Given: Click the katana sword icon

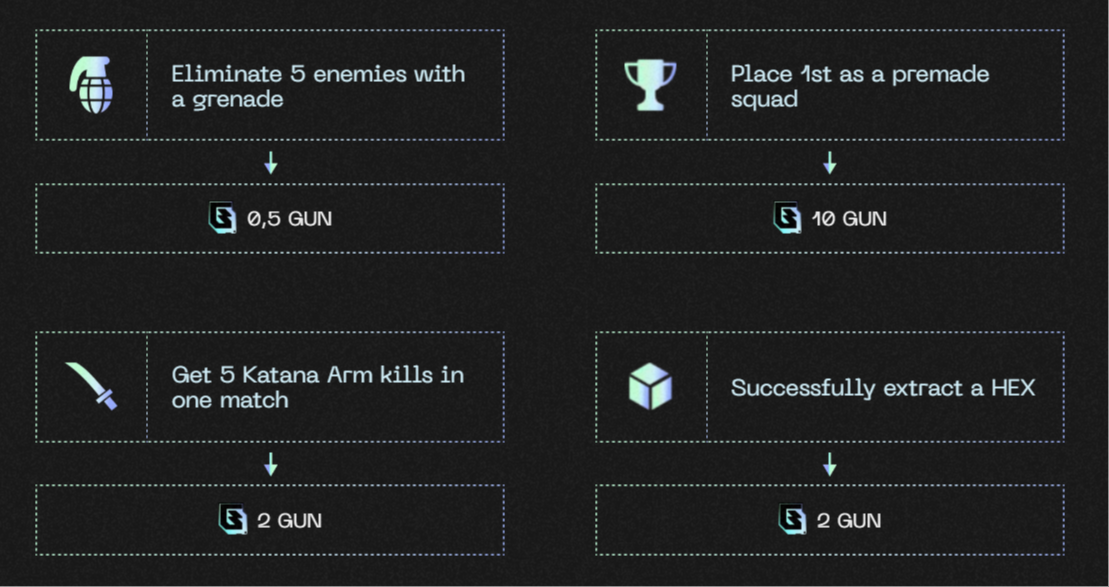Looking at the screenshot, I should click(x=91, y=386).
